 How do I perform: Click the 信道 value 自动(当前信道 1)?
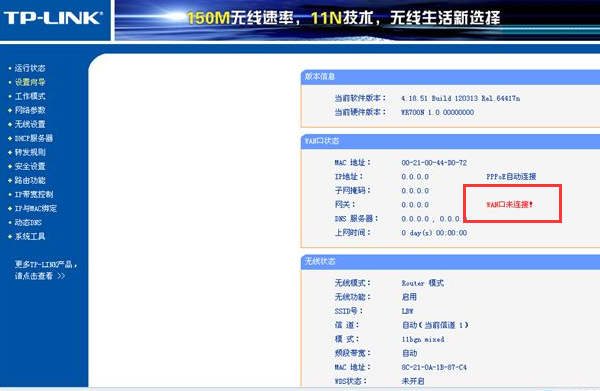tap(435, 325)
